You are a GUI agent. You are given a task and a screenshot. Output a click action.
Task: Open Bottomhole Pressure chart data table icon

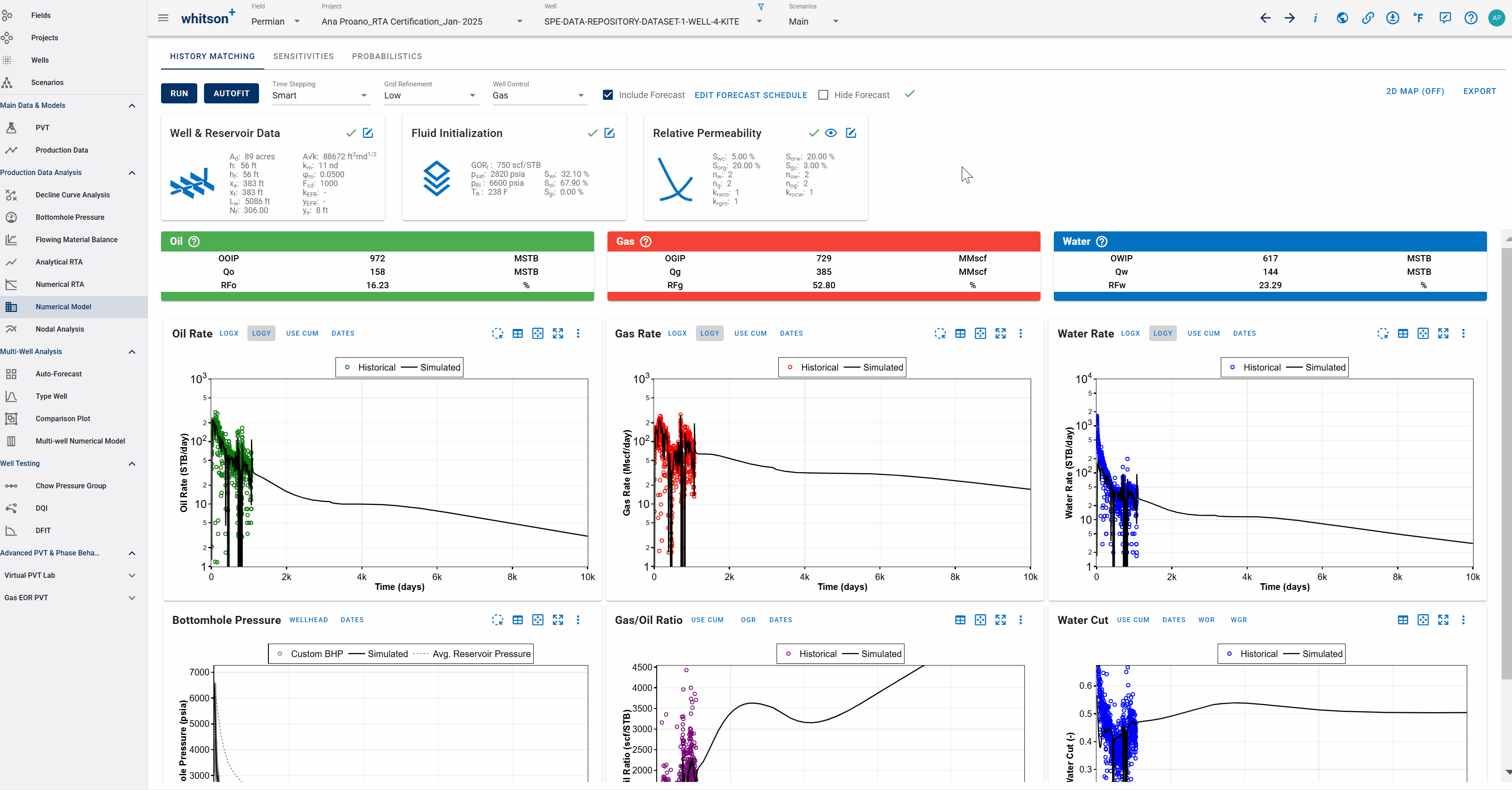(x=518, y=620)
